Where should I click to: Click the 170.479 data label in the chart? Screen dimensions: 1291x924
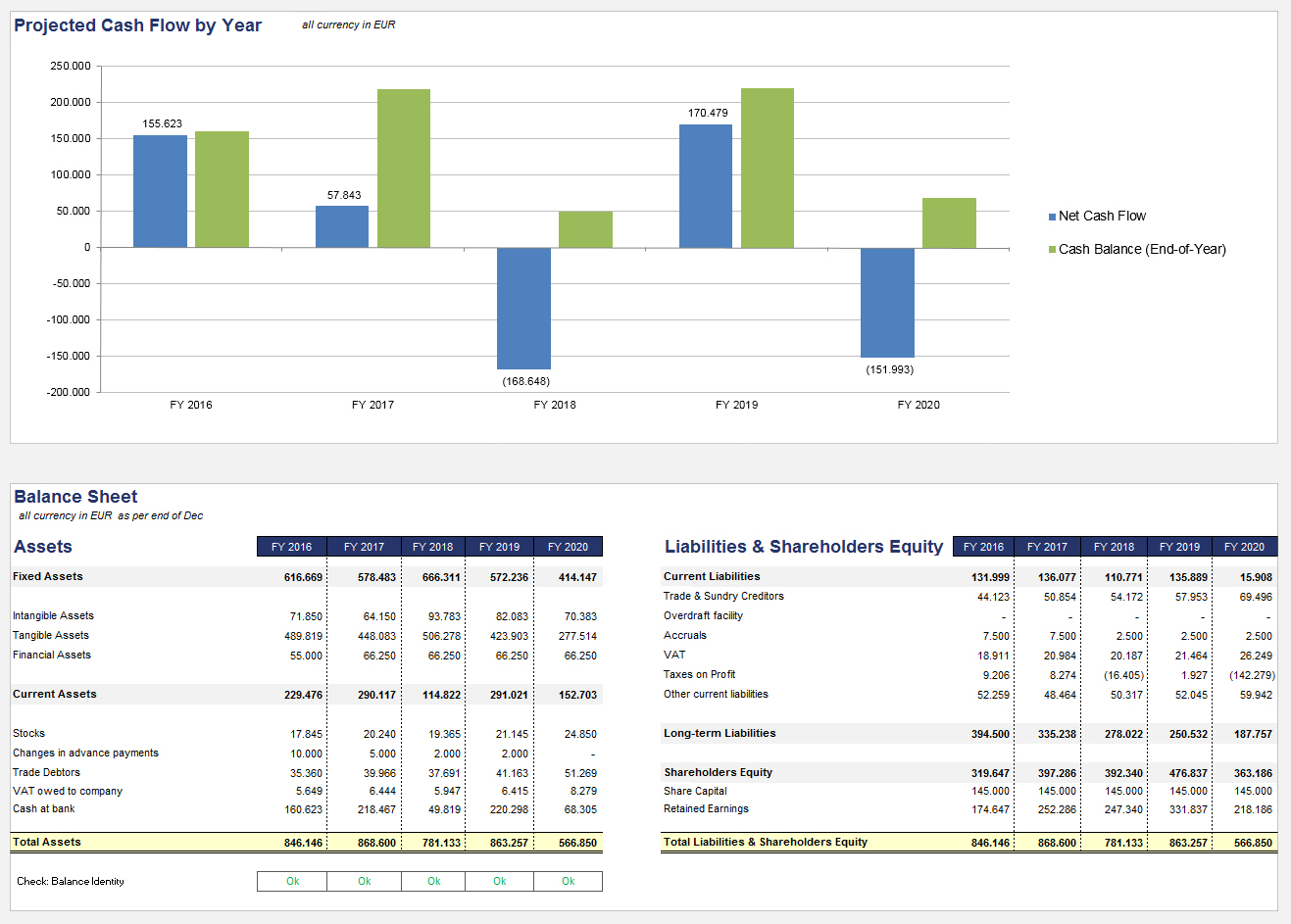(708, 113)
